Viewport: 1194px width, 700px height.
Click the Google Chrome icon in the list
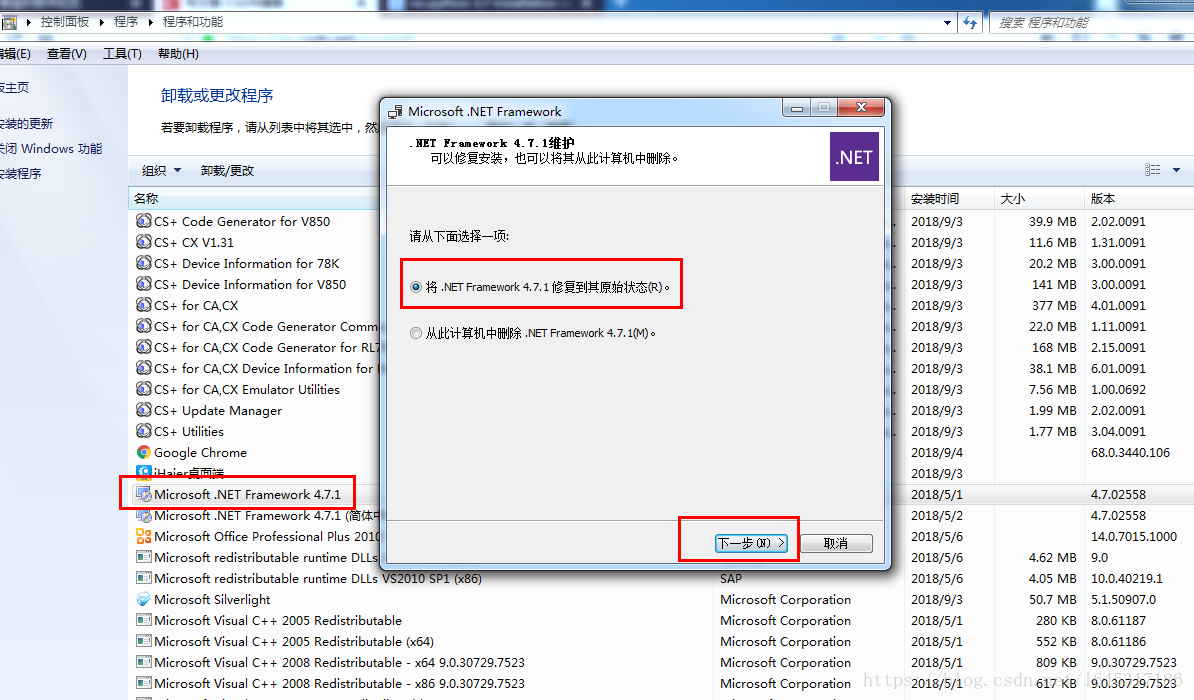(143, 452)
